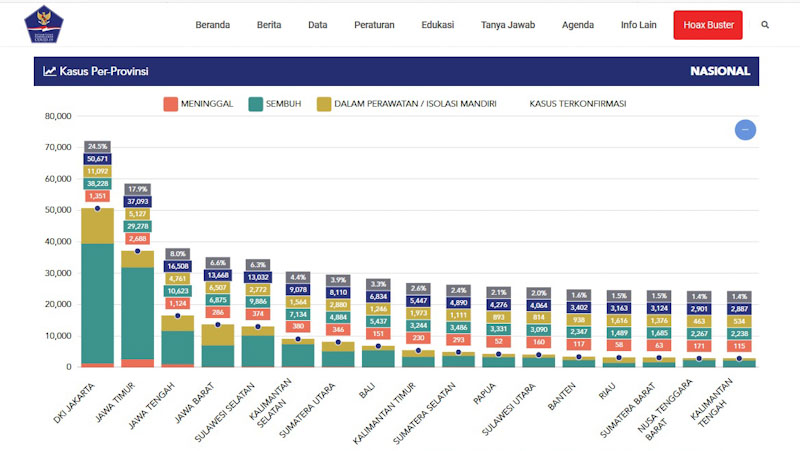Click the Jawa Timur confirmed-cases marker dot

(x=138, y=251)
